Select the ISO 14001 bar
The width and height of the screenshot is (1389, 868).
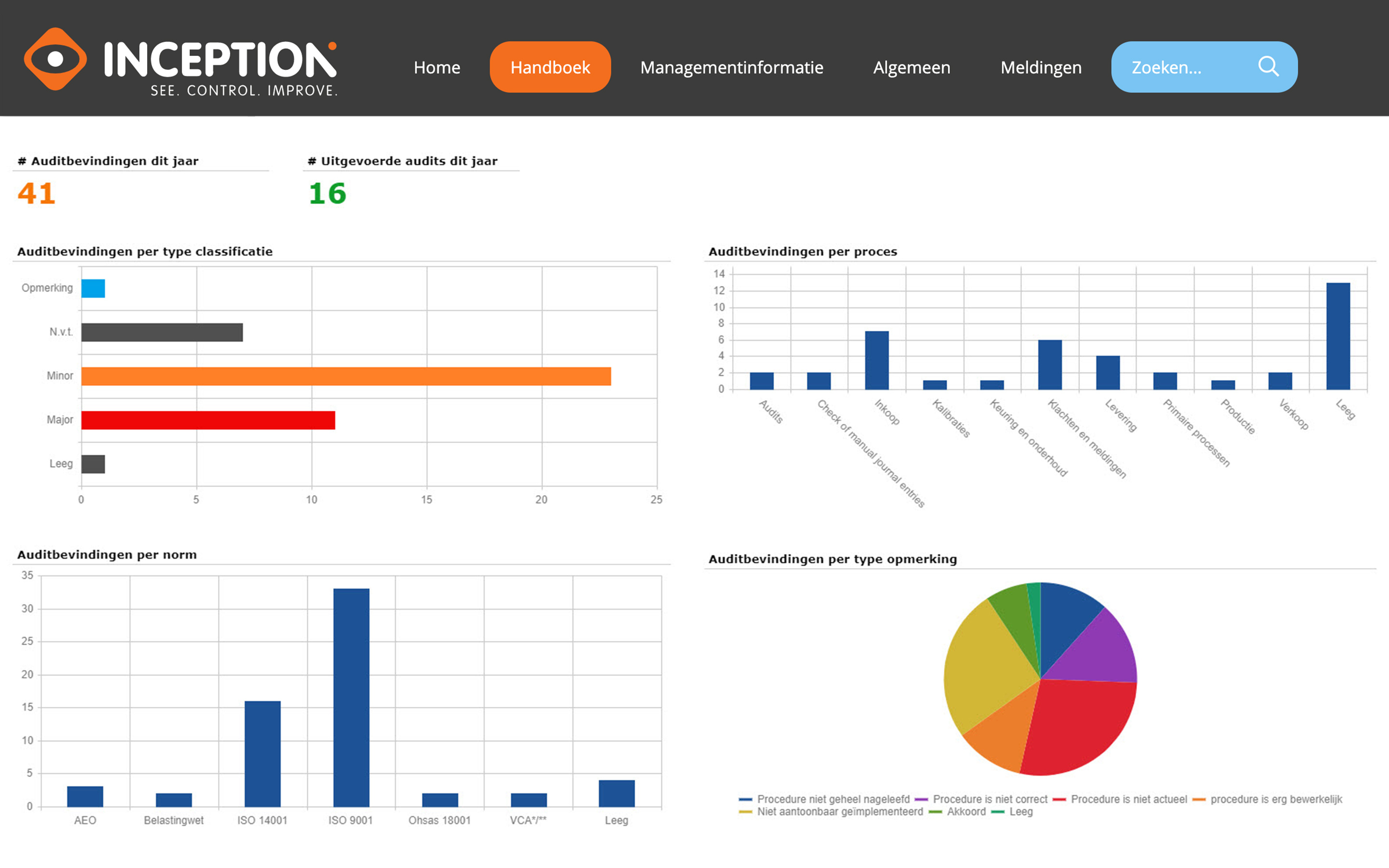[262, 753]
